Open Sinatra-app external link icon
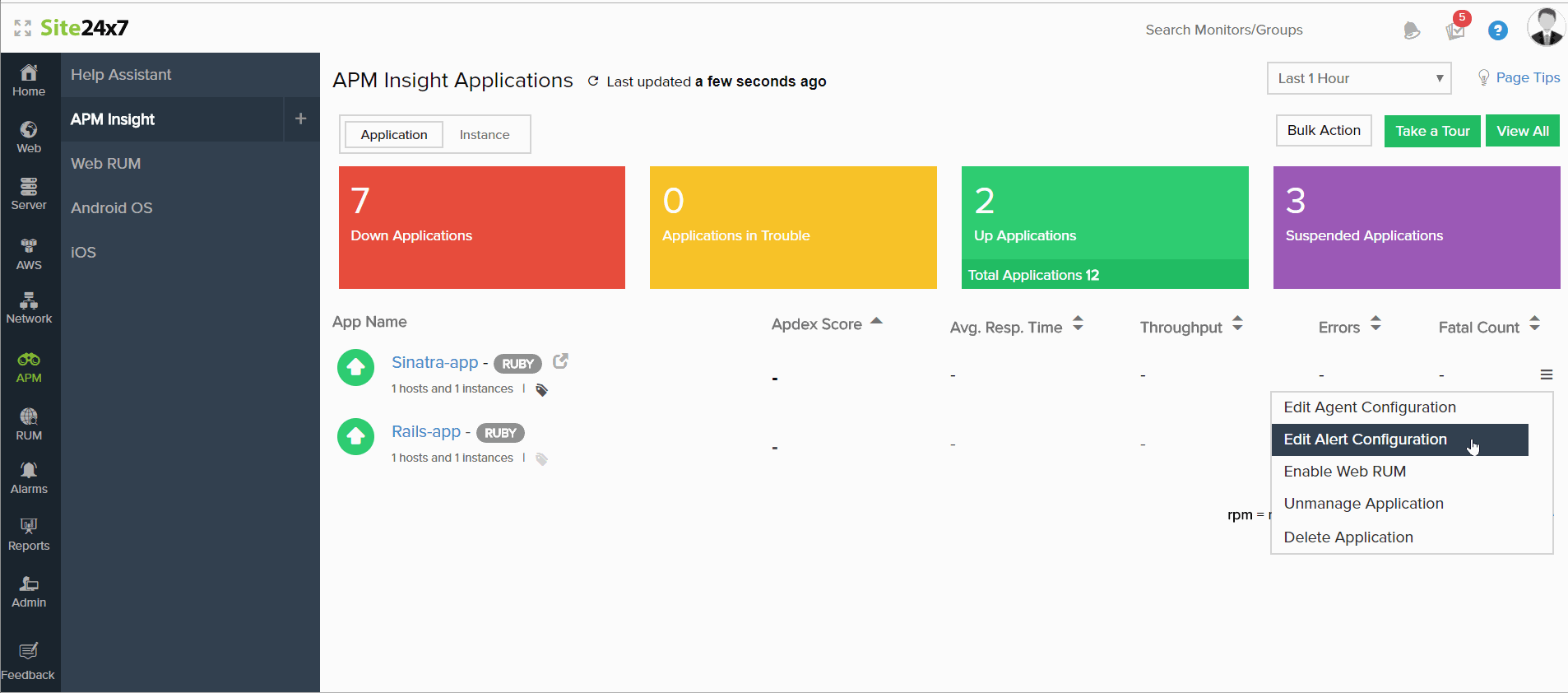 (560, 361)
